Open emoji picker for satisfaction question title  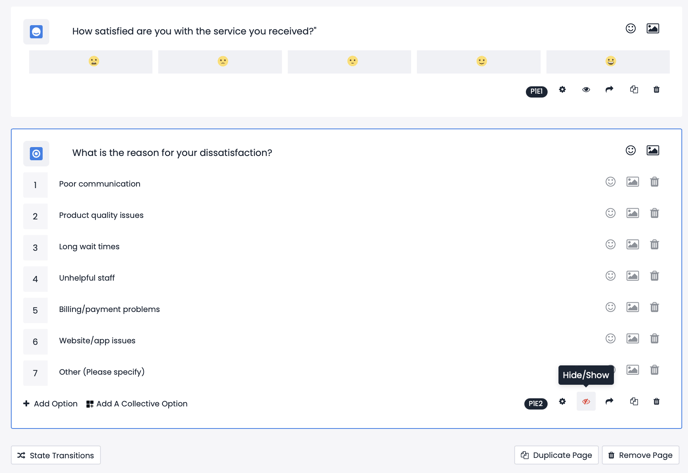click(631, 29)
